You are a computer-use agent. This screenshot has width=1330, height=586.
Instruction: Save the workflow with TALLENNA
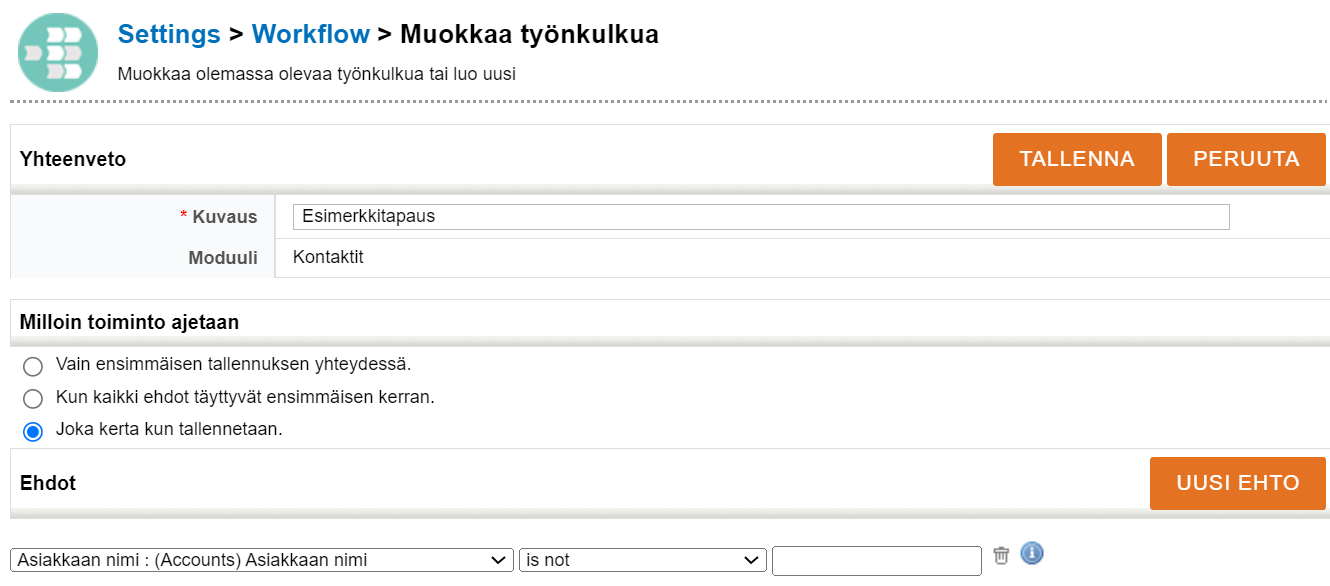pos(1077,158)
